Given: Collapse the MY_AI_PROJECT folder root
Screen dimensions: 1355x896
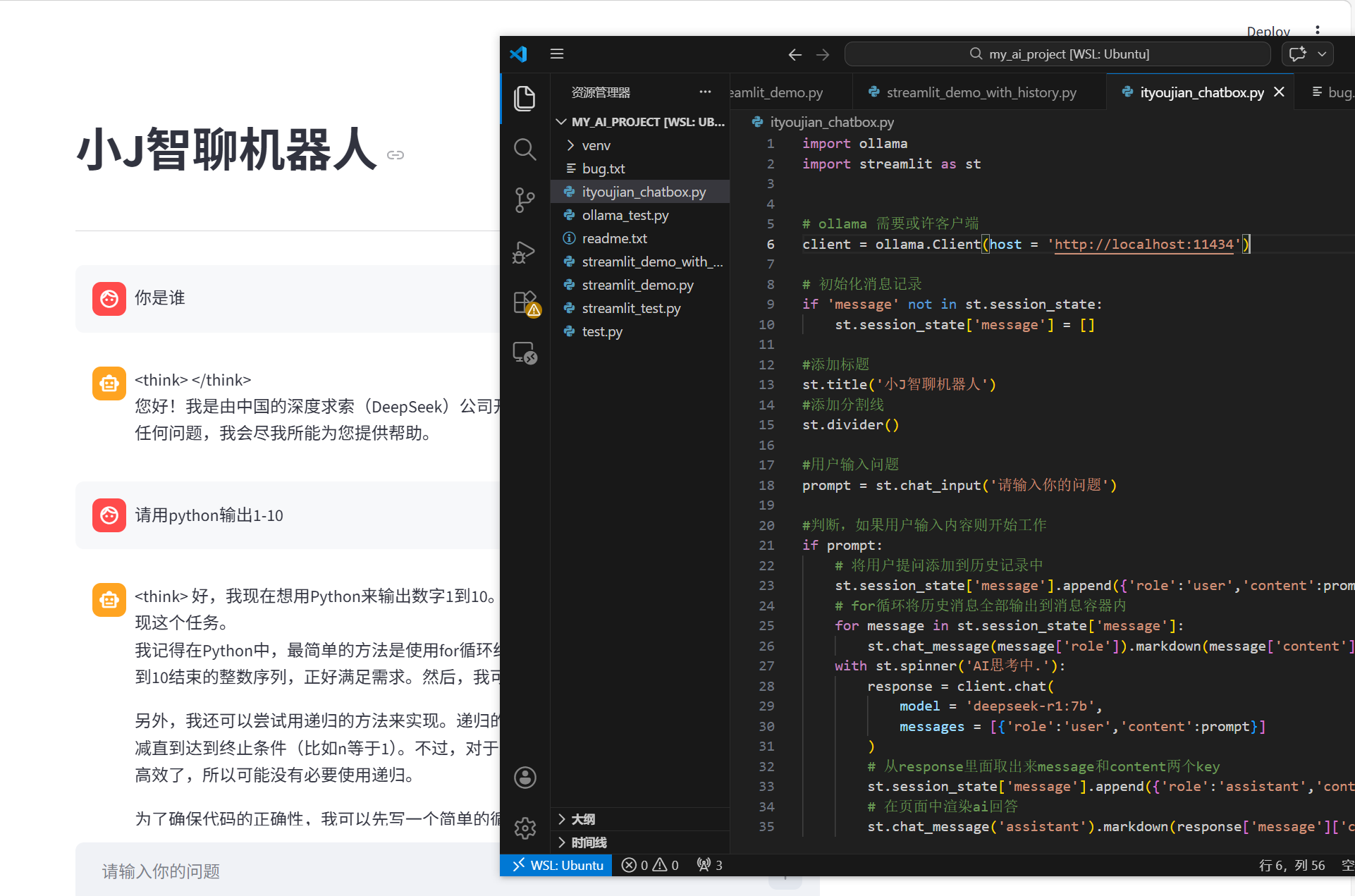Looking at the screenshot, I should click(640, 122).
